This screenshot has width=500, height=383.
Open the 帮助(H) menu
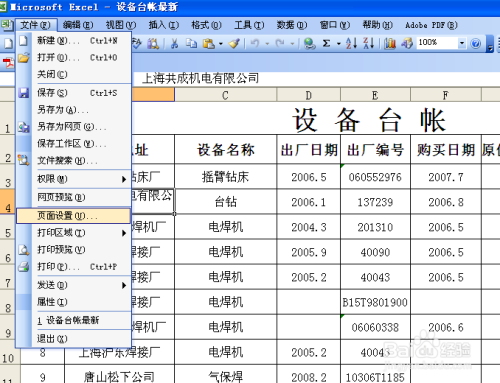point(377,25)
